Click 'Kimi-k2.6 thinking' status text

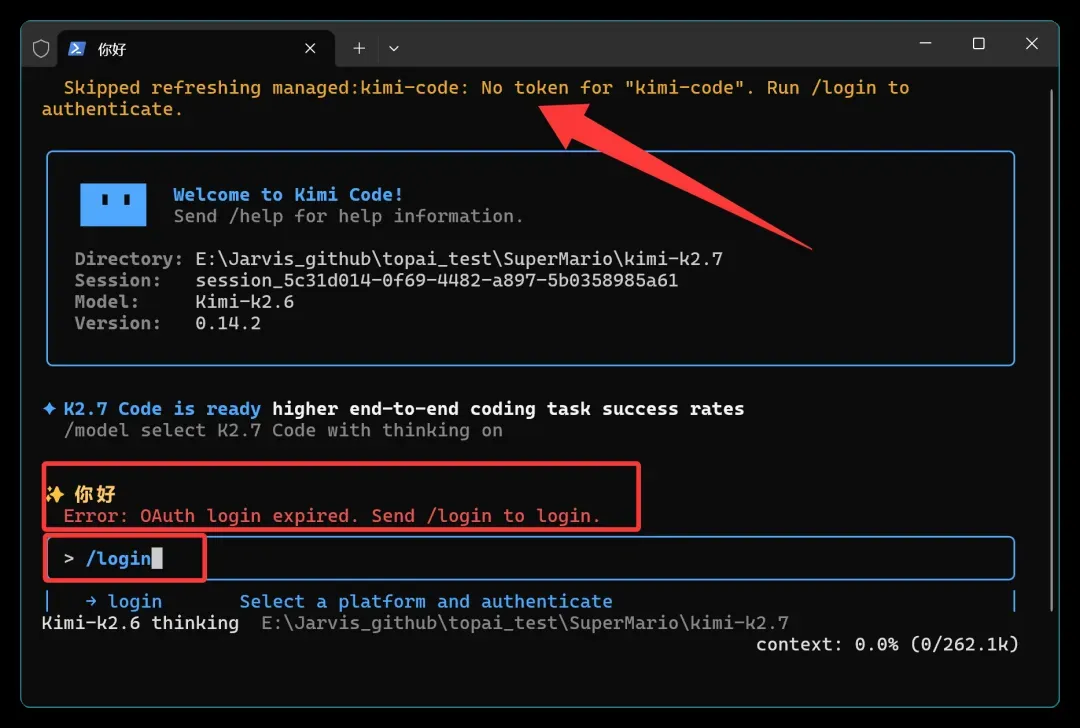(x=141, y=623)
